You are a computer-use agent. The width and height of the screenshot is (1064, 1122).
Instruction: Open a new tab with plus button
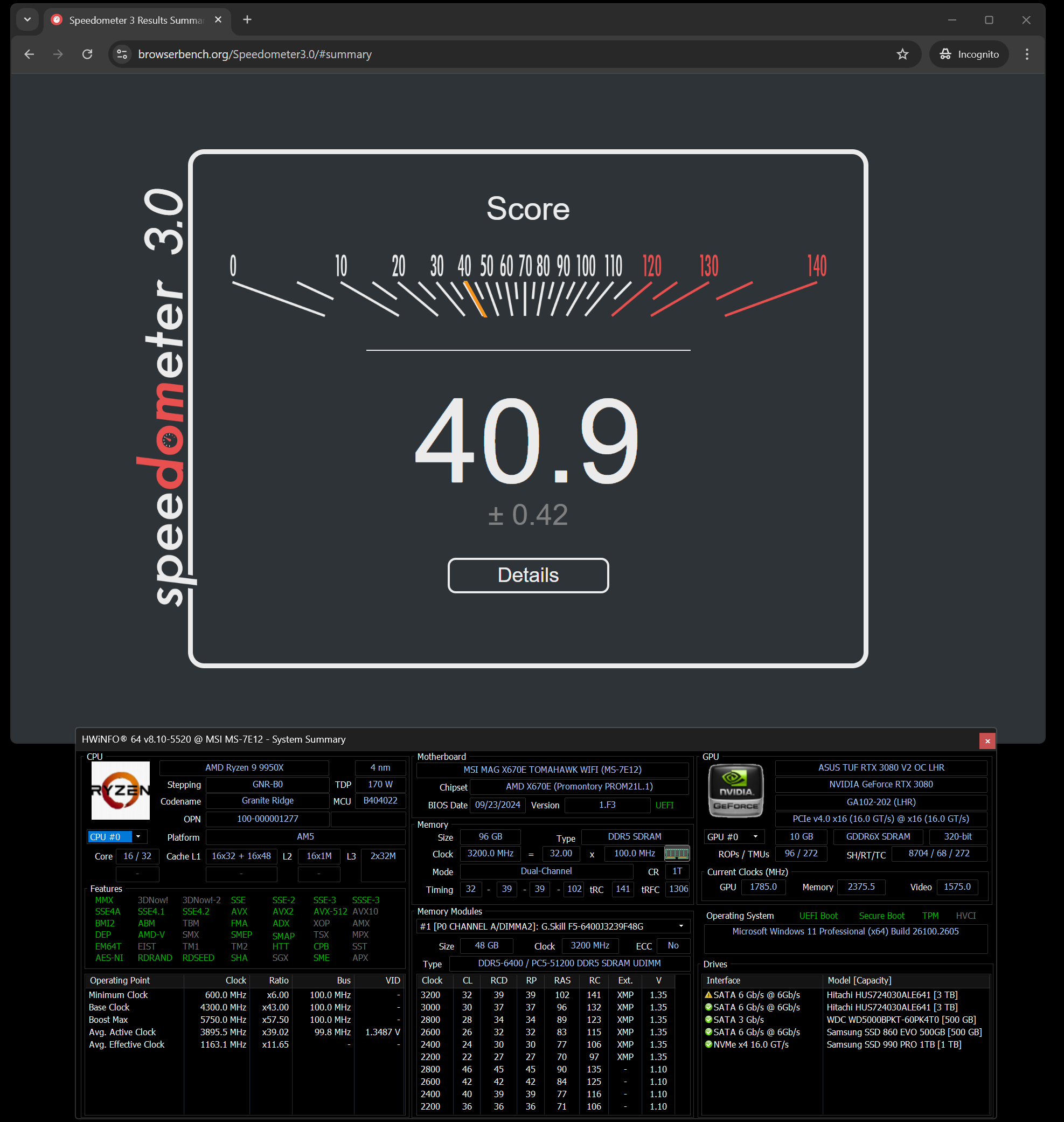click(247, 20)
